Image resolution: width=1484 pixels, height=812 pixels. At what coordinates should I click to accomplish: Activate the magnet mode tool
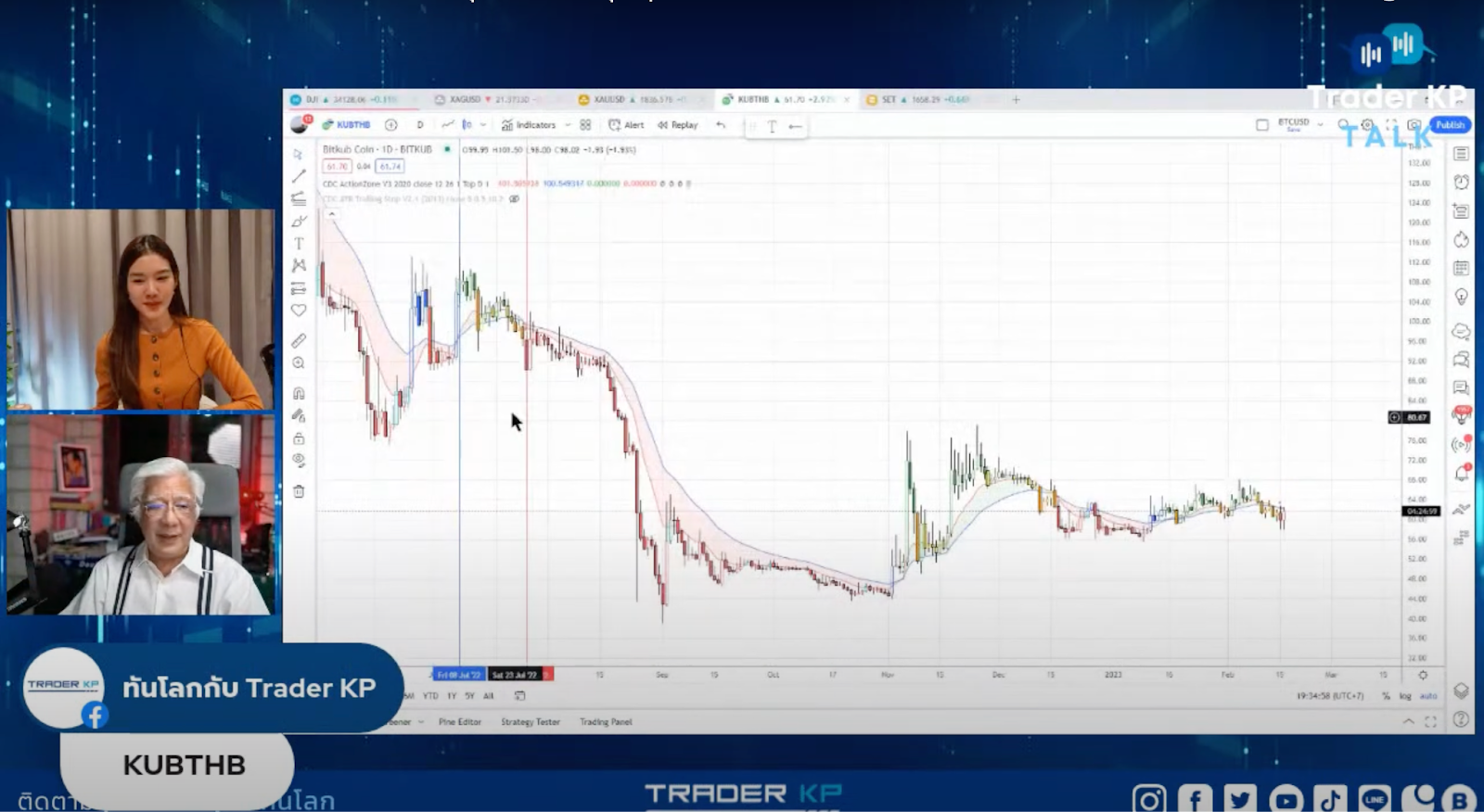(x=299, y=393)
